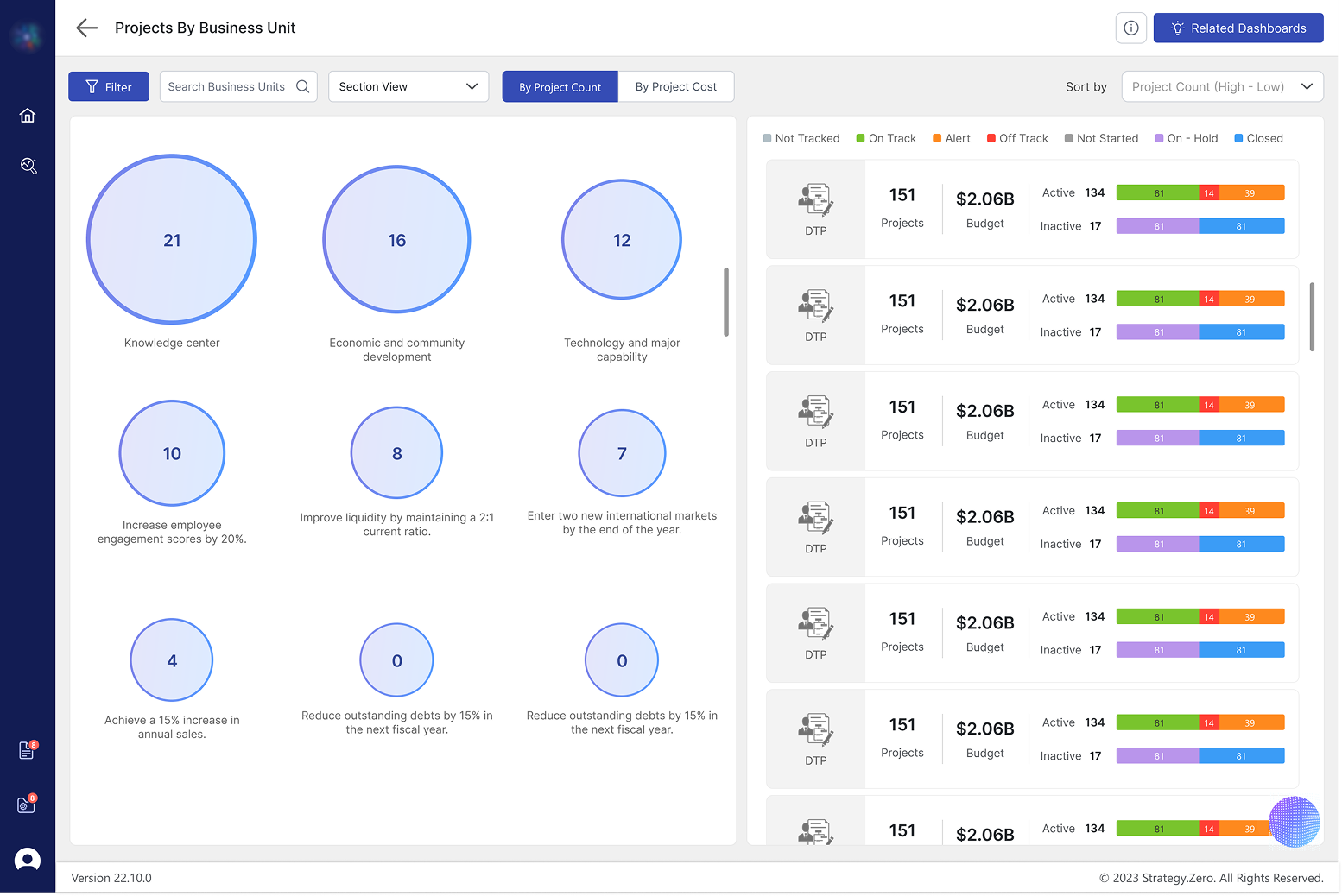Click the back arrow icon
This screenshot has width=1342, height=896.
point(86,28)
